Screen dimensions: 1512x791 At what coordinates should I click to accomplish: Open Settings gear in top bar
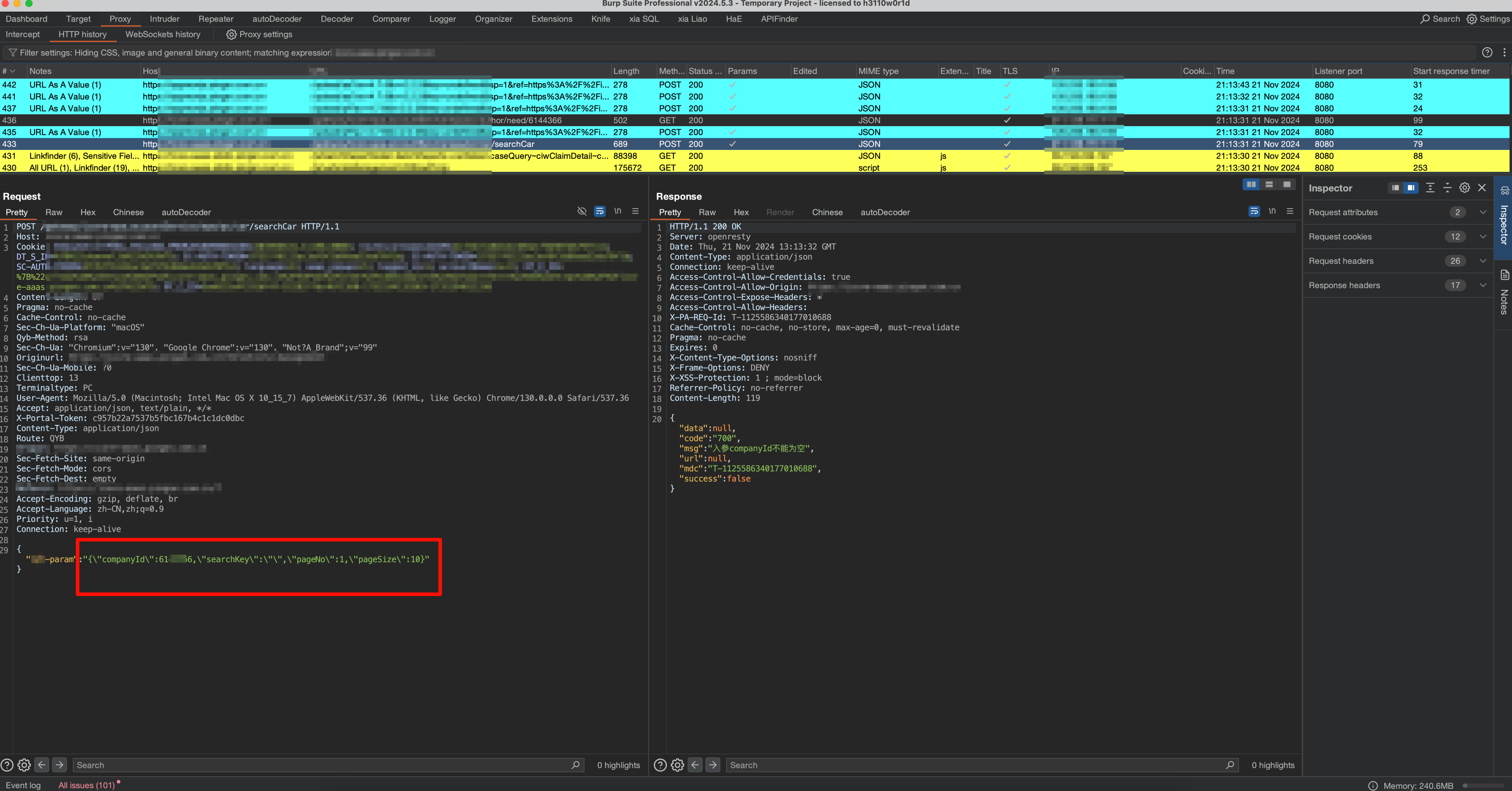(1472, 19)
